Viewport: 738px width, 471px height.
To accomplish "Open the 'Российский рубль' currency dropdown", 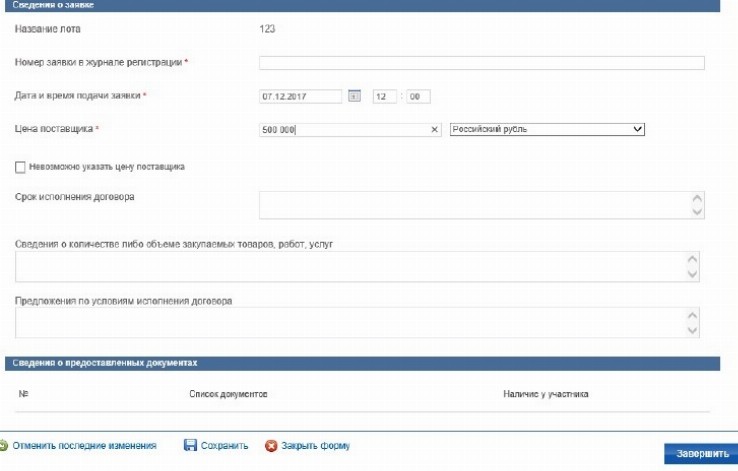I will pyautogui.click(x=547, y=129).
